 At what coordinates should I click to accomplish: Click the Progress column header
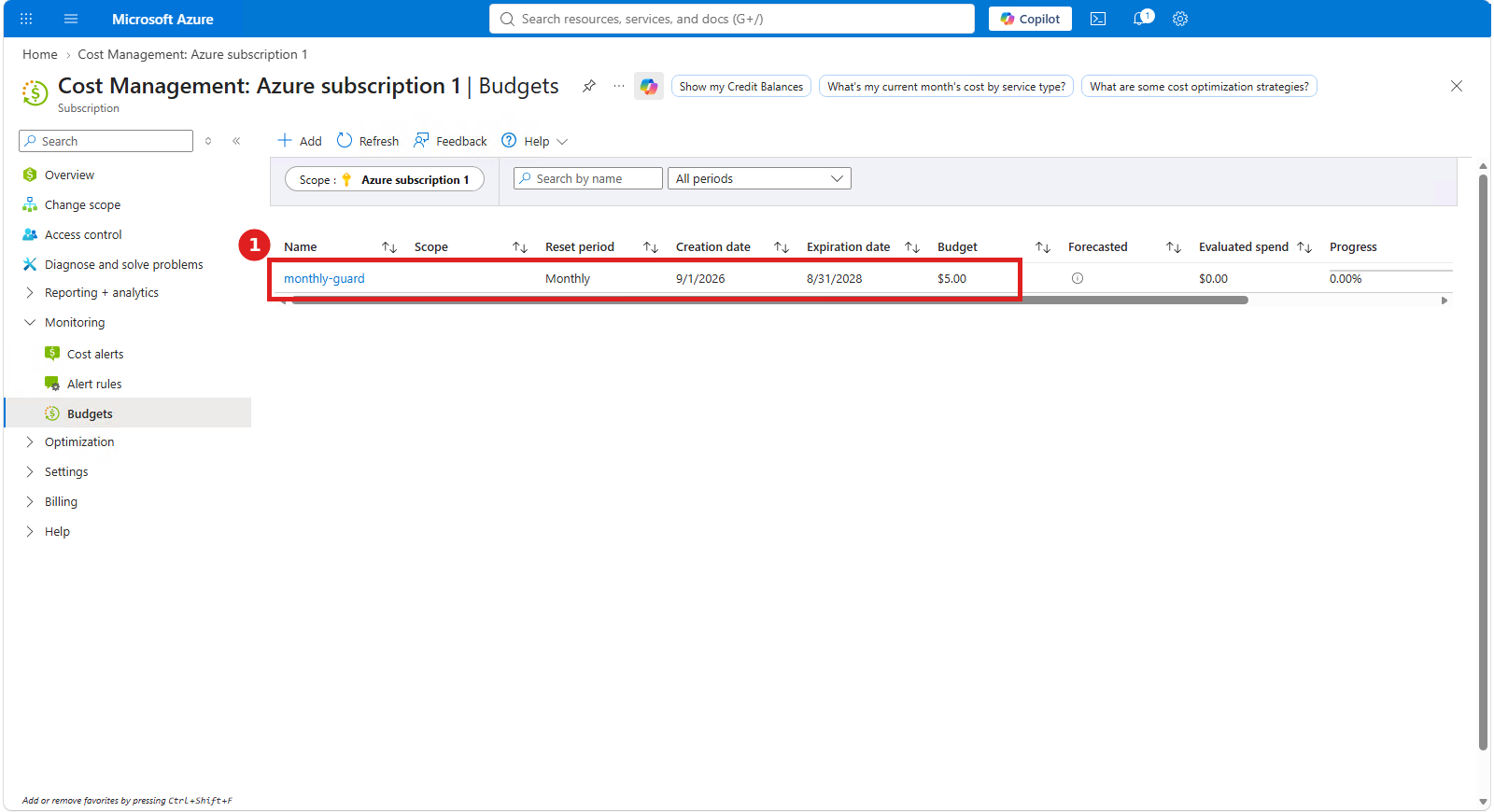[1353, 247]
